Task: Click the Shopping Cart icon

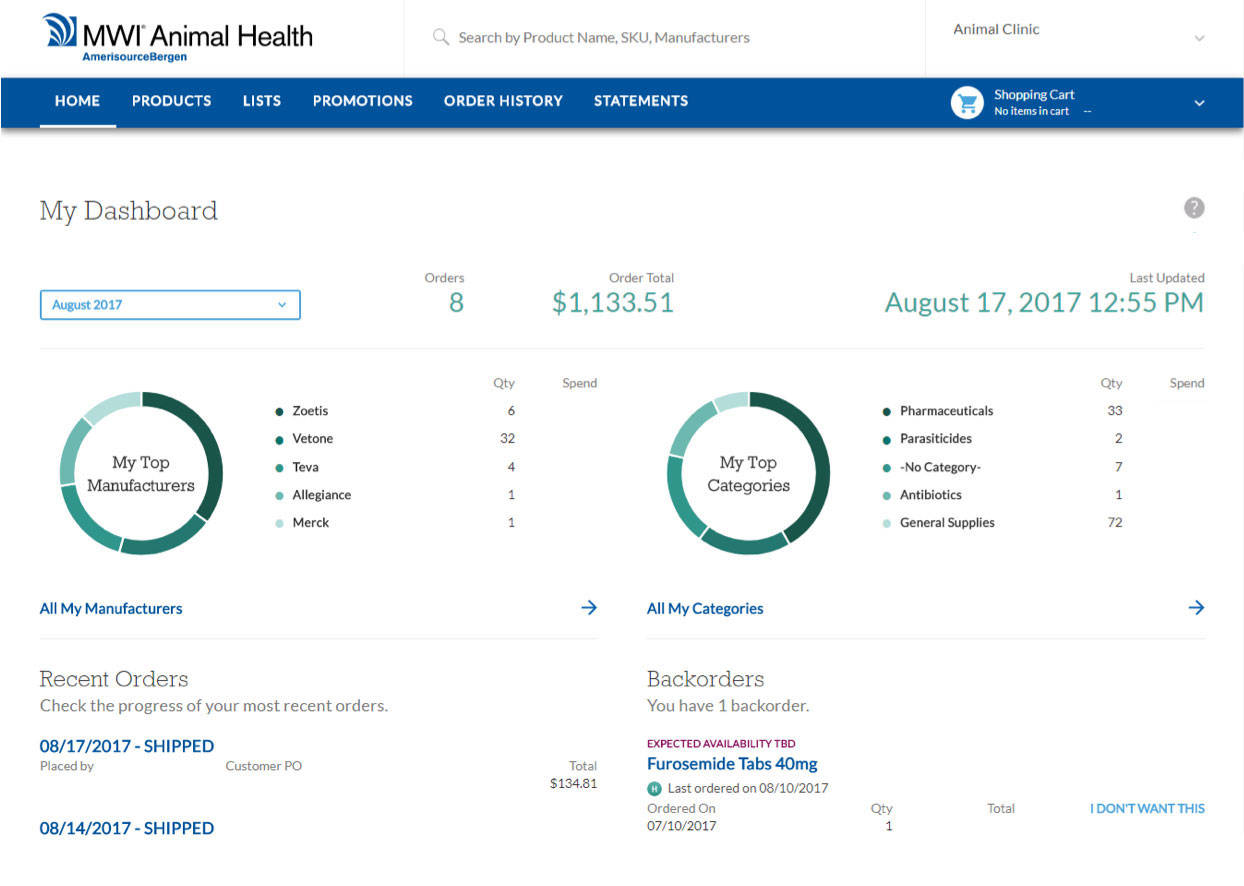Action: [x=966, y=102]
